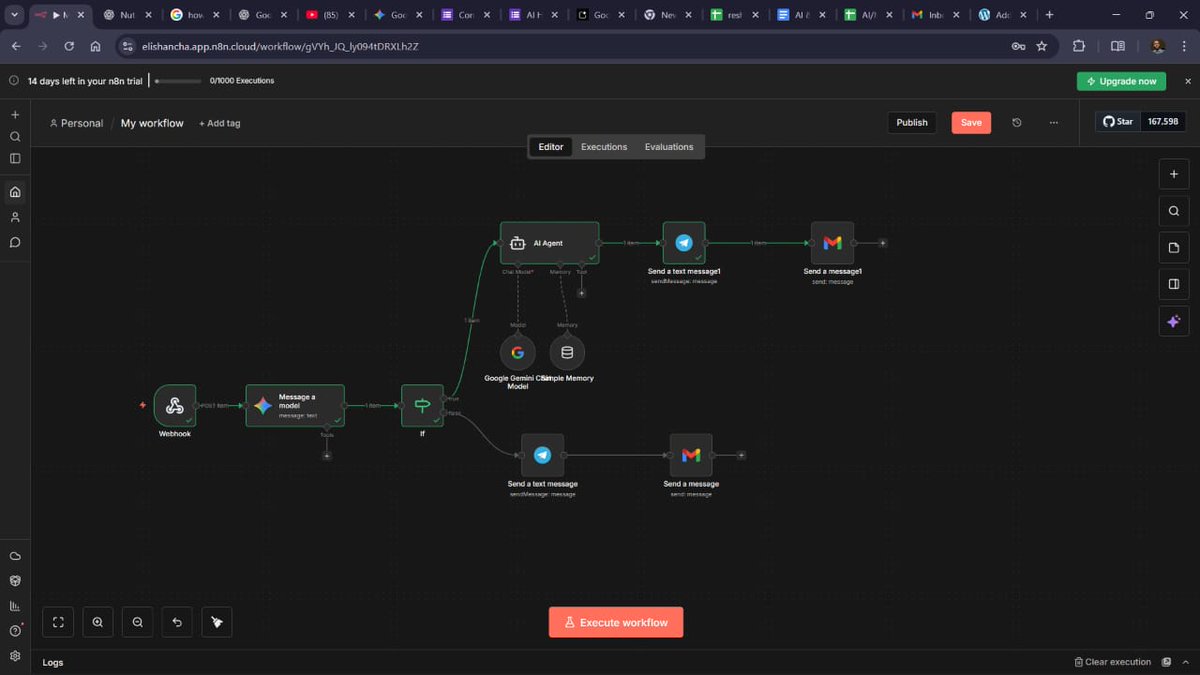Tidy up the workflow nodes
Viewport: 1200px width, 675px height.
click(217, 622)
